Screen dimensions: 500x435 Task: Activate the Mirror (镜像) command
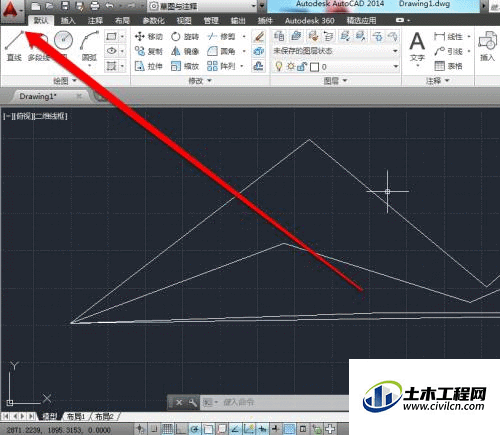185,51
